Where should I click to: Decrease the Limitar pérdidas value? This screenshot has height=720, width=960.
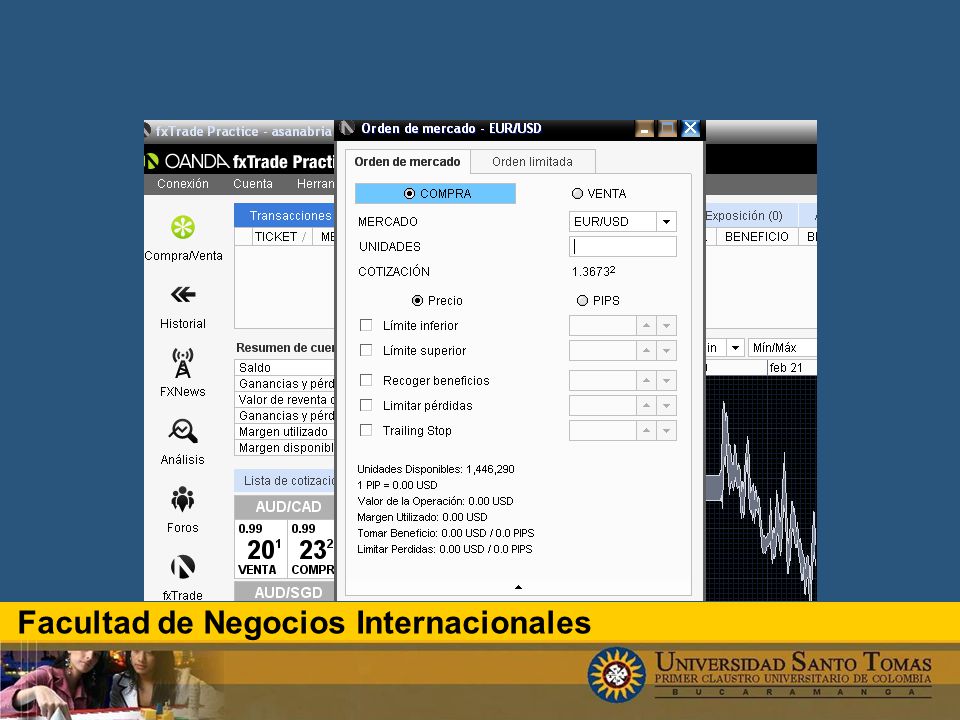pyautogui.click(x=666, y=406)
